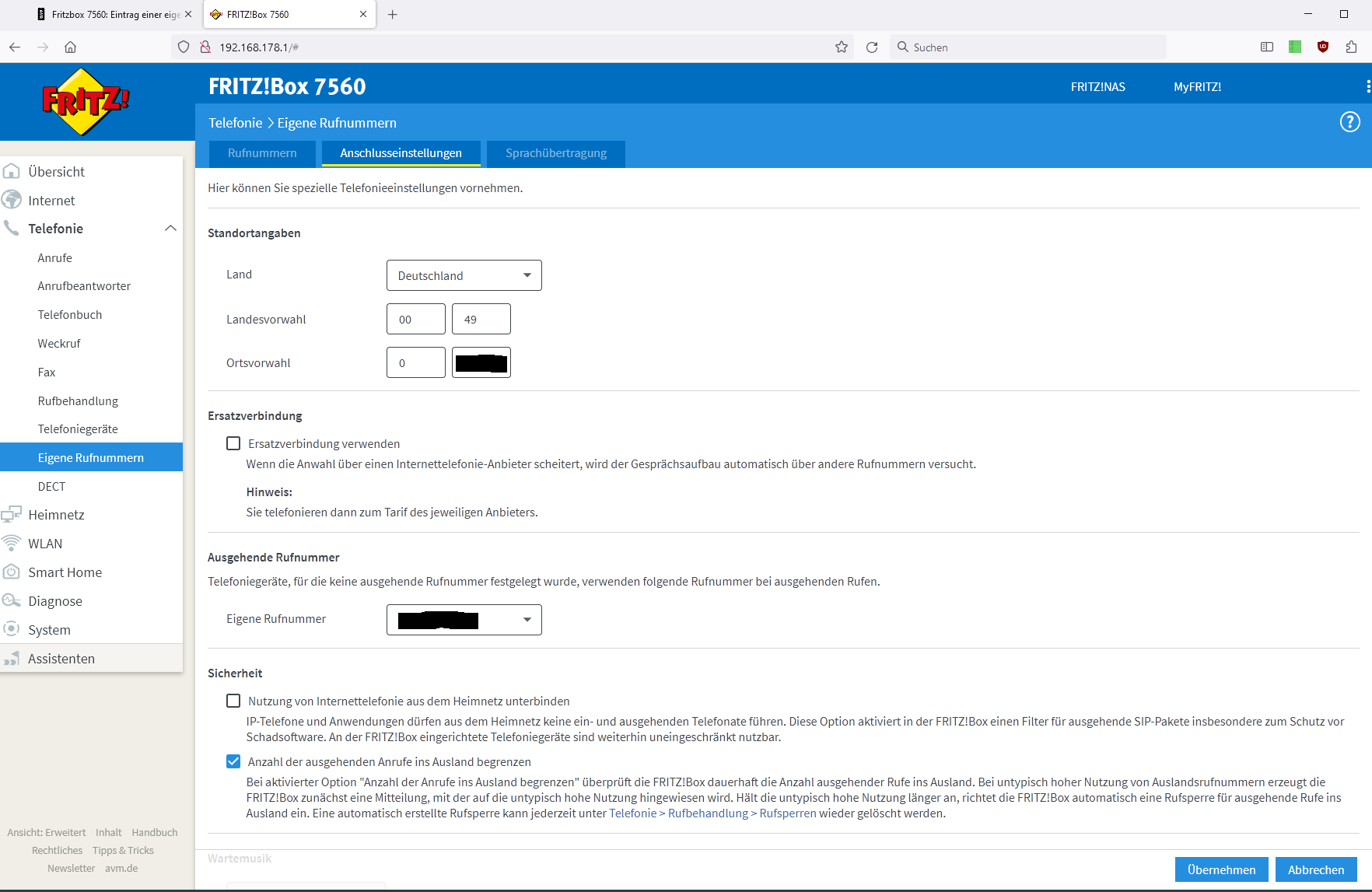
Task: Reload the page with the refresh icon
Action: point(872,47)
